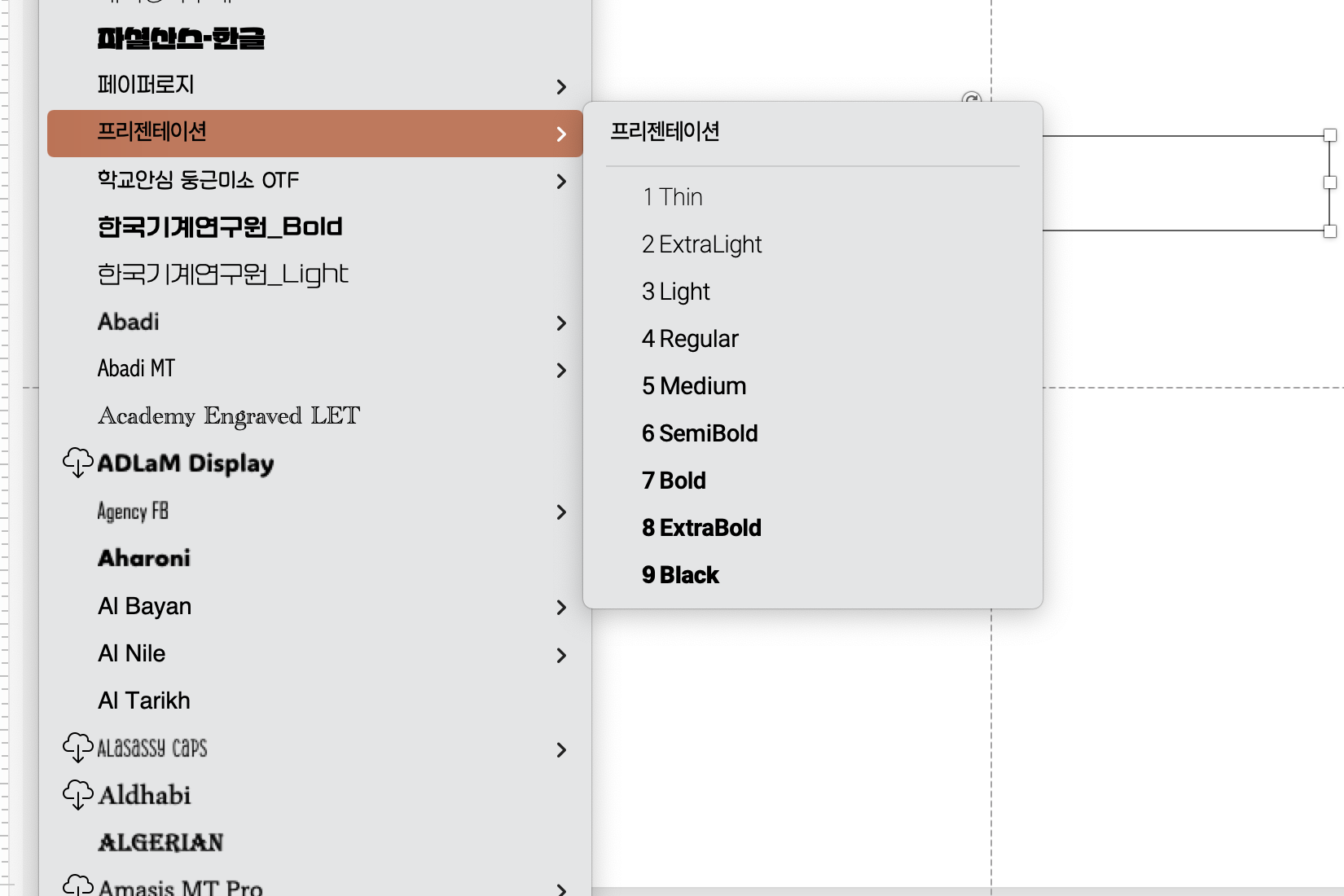Select 5 Medium from the weight list

pos(694,386)
